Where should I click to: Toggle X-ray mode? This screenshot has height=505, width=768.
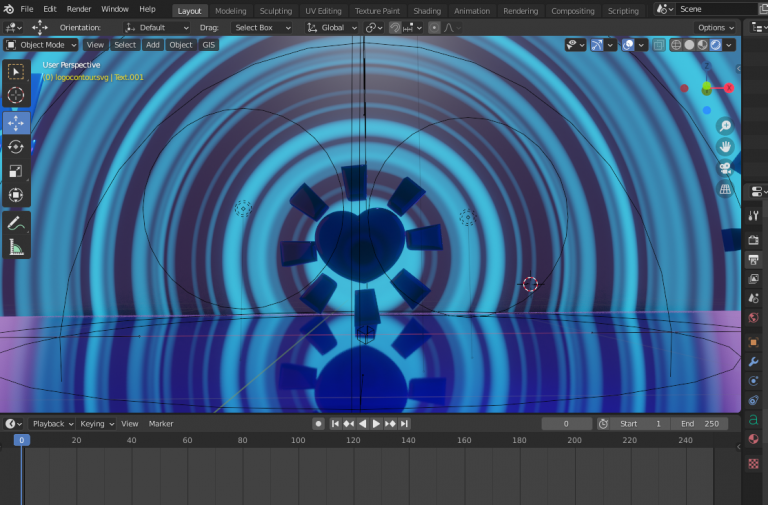click(659, 46)
